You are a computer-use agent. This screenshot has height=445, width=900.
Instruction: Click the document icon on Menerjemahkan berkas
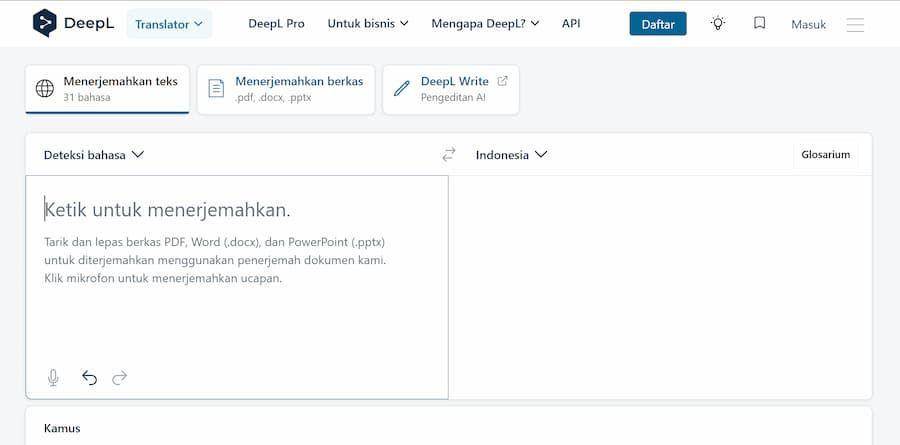point(216,88)
